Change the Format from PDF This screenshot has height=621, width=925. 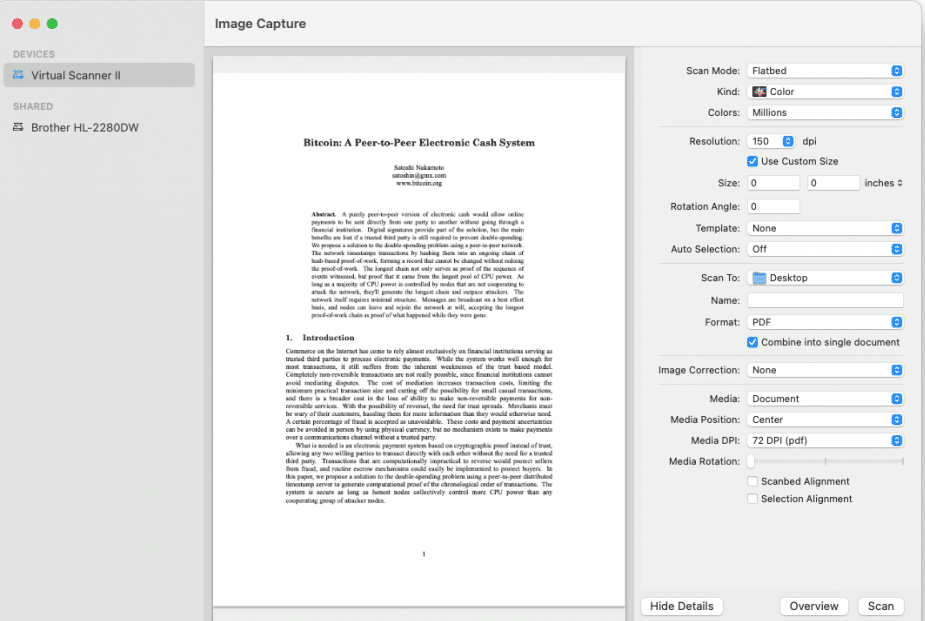(x=824, y=321)
